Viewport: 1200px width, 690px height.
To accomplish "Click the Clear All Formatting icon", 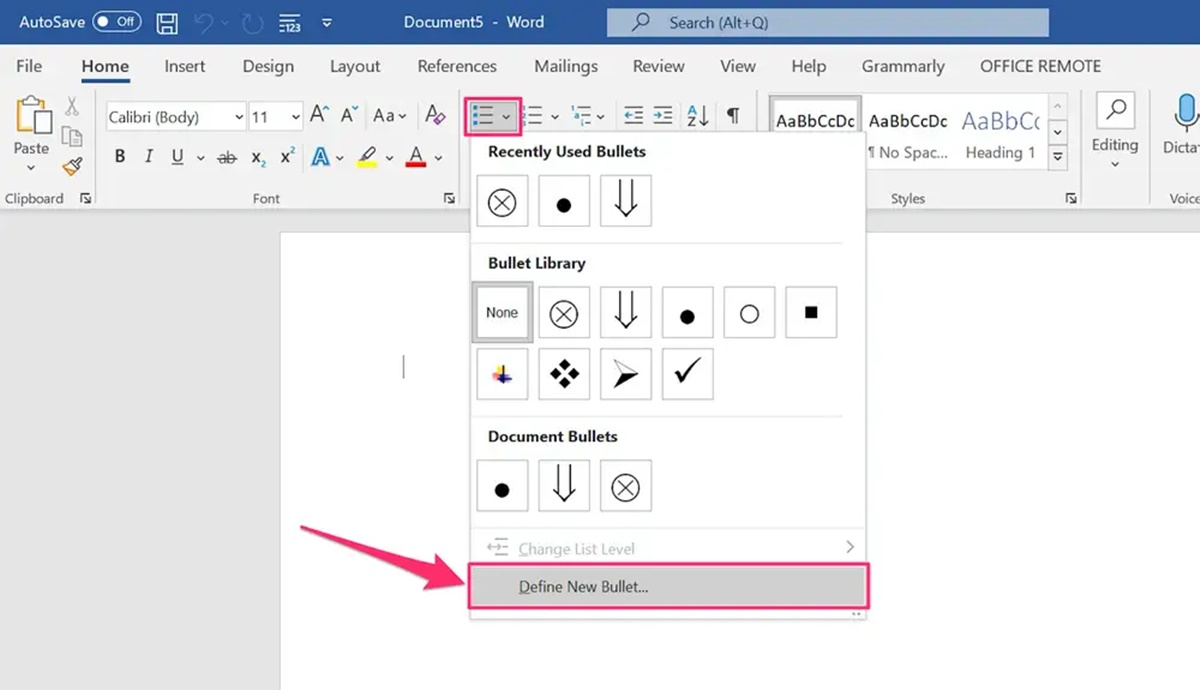I will [435, 116].
